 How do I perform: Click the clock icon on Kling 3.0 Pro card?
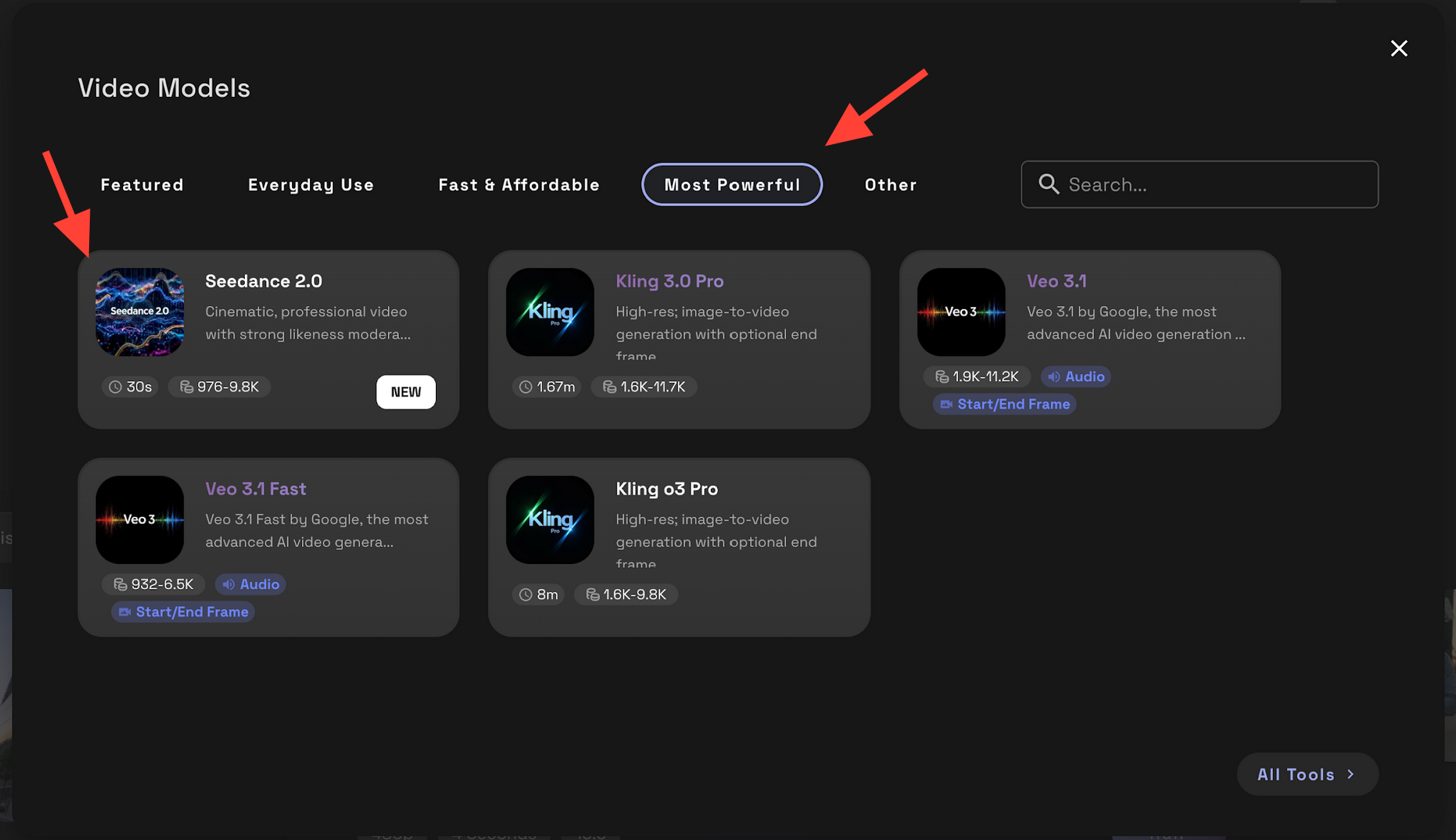(526, 387)
